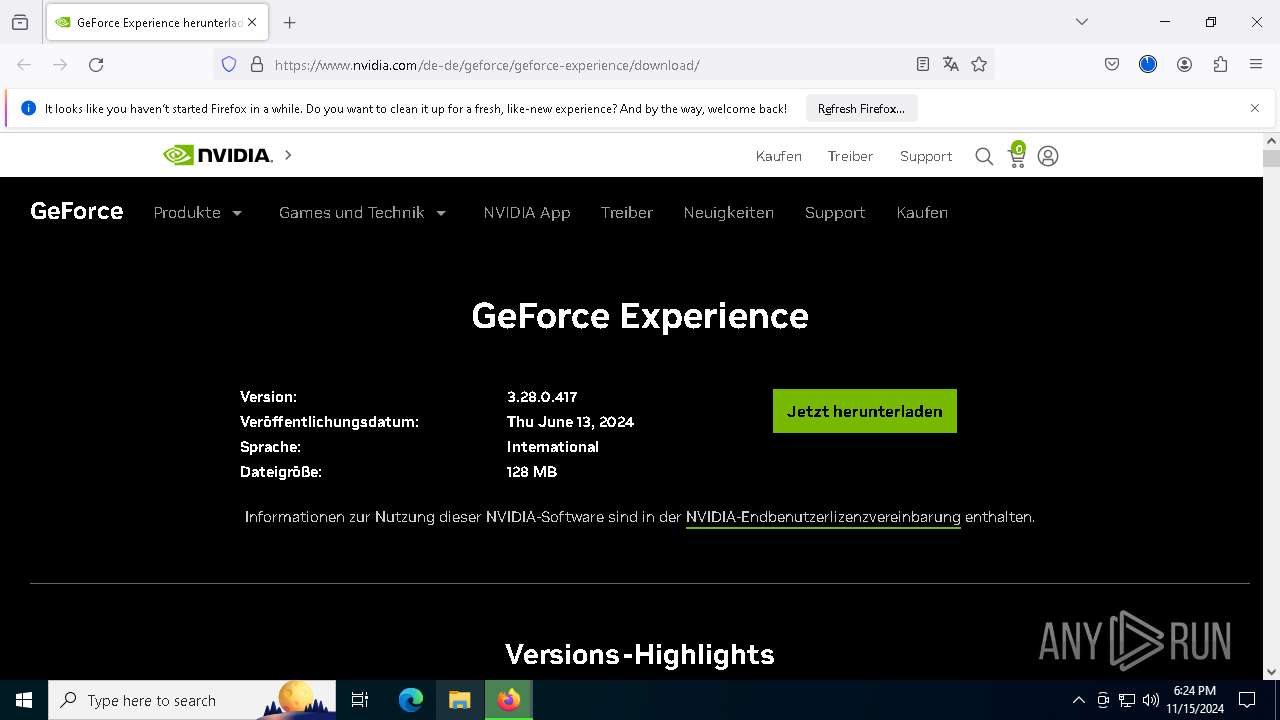Click the Firefox reload page icon

tap(96, 64)
